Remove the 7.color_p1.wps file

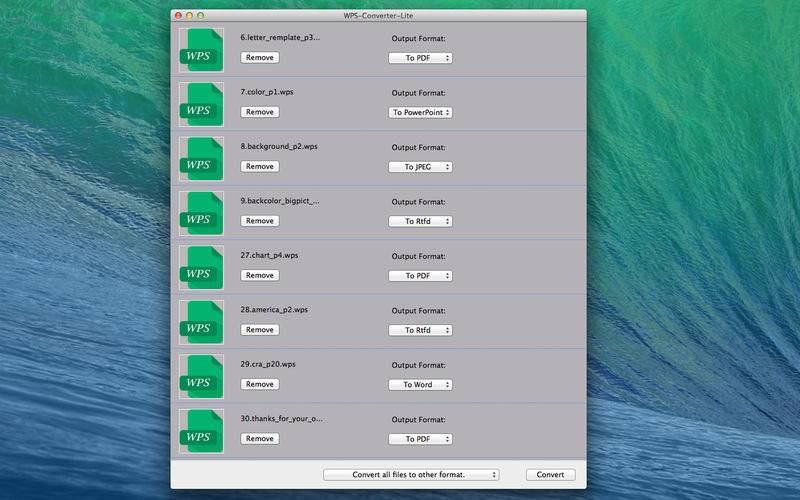[x=260, y=112]
